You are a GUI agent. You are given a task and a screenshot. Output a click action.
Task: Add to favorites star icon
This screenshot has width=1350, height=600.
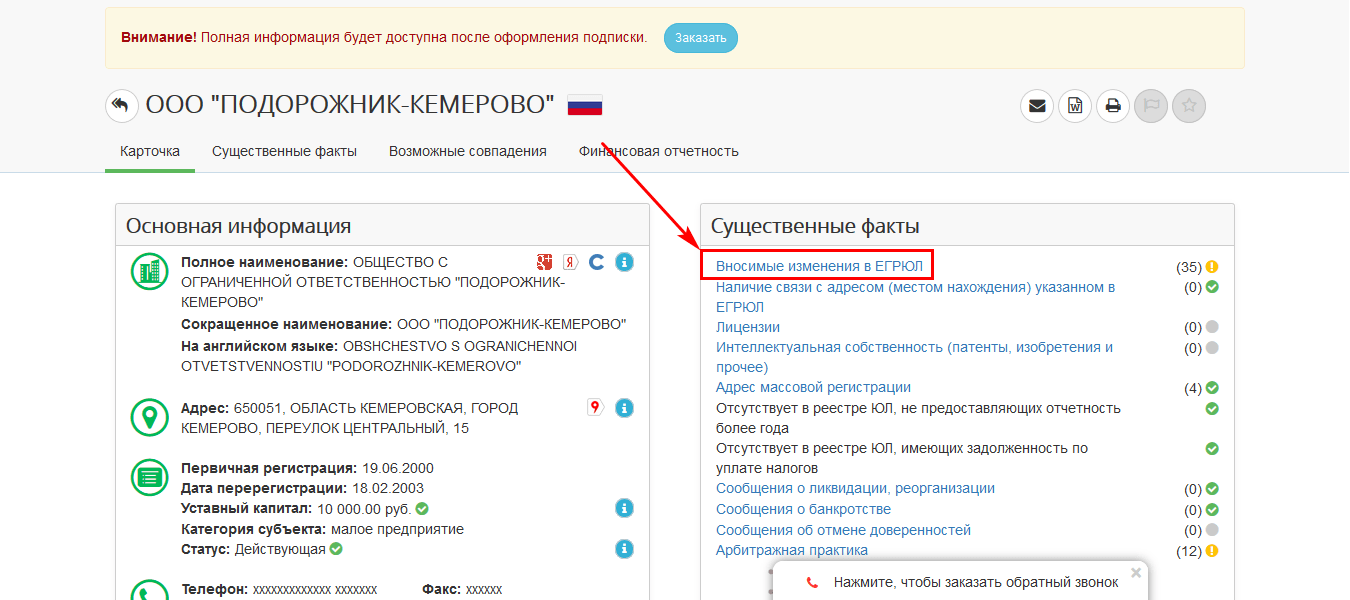[1189, 105]
